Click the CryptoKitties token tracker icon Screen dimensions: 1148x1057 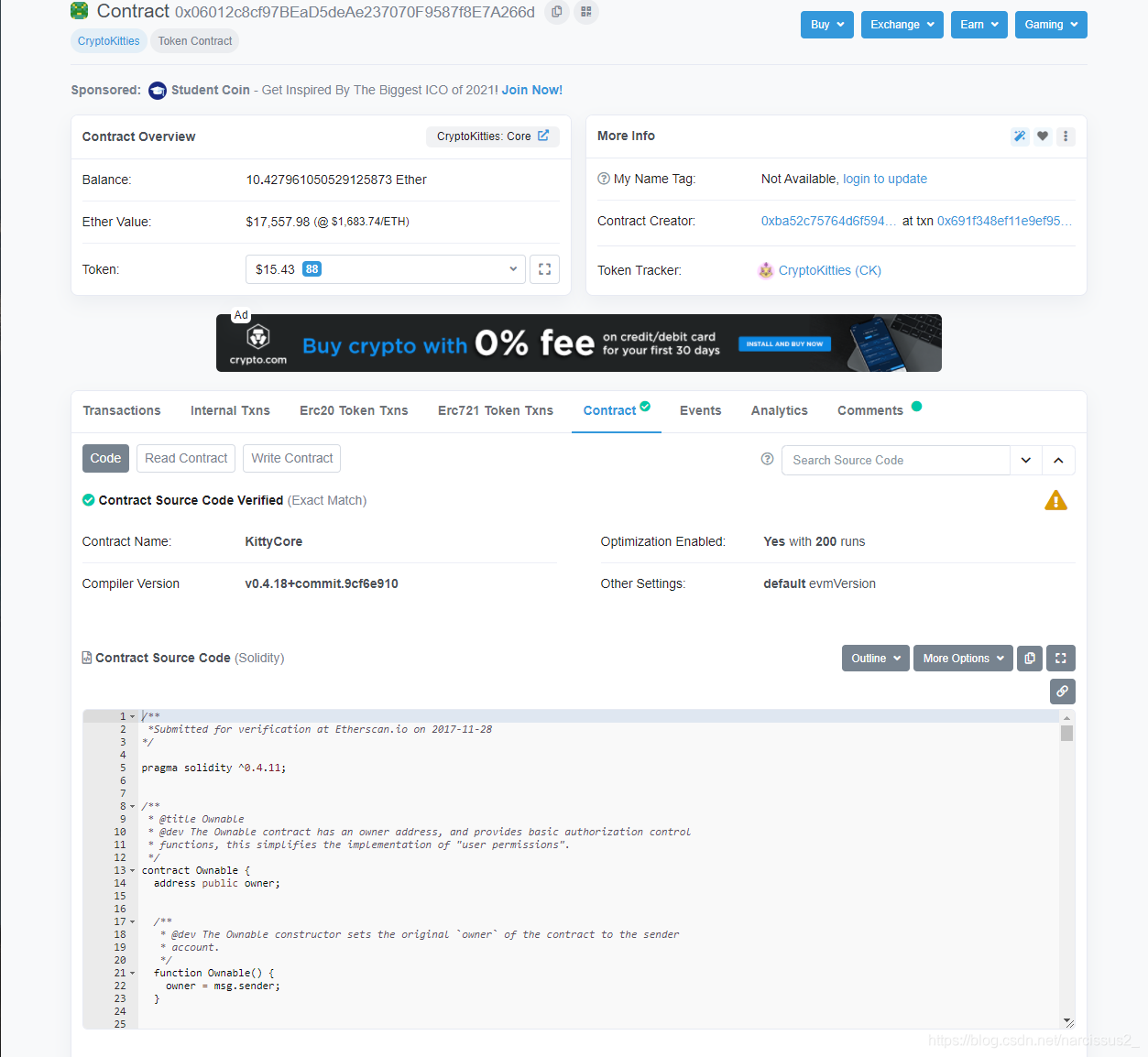click(766, 270)
